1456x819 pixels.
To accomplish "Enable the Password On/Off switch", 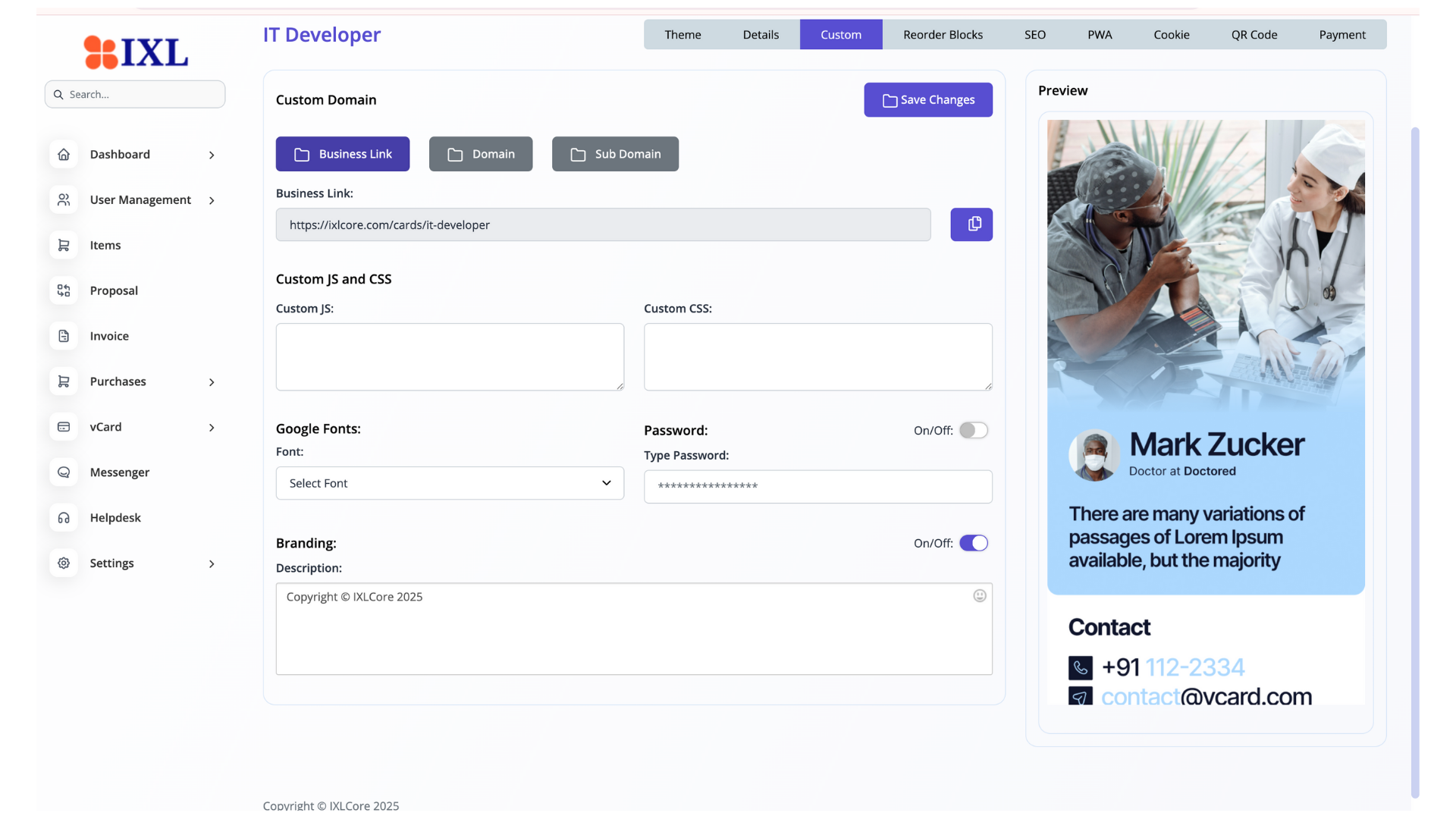I will pos(974,431).
